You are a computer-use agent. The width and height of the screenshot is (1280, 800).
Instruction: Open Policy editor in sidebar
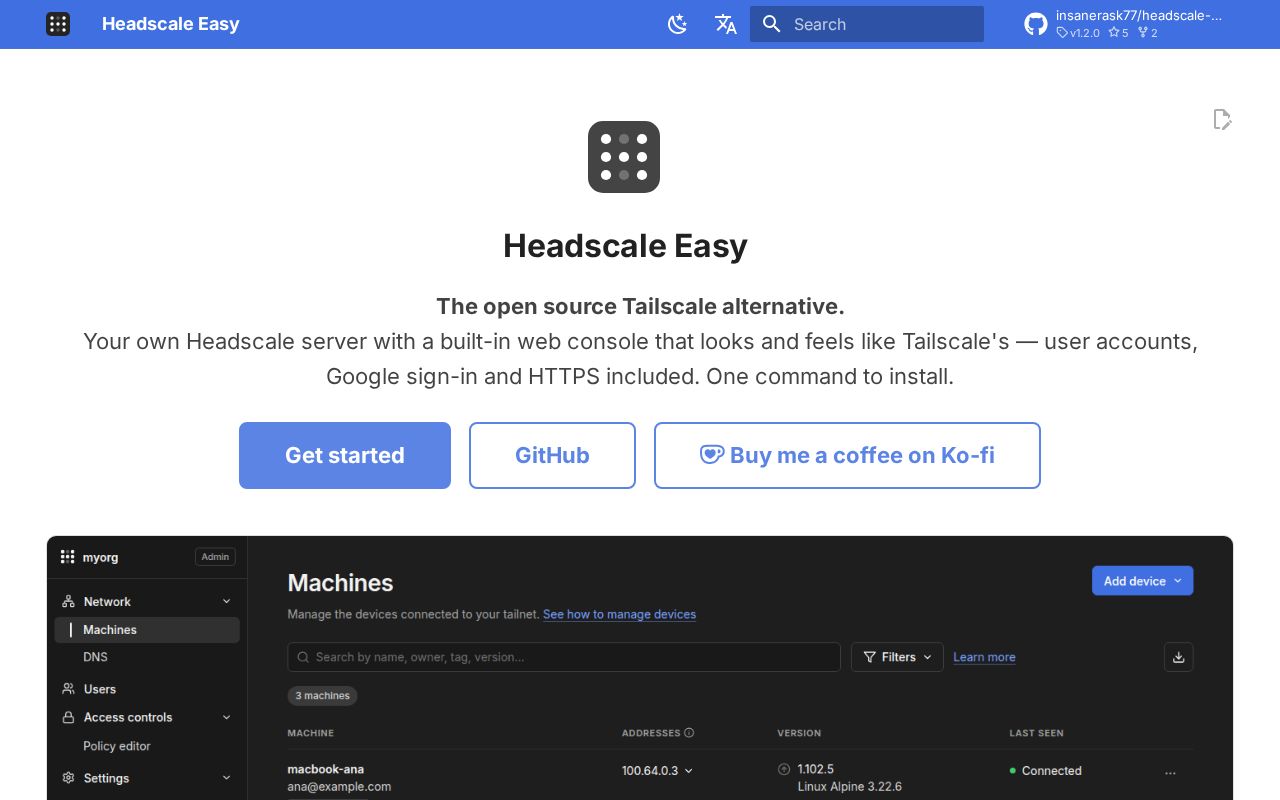117,746
